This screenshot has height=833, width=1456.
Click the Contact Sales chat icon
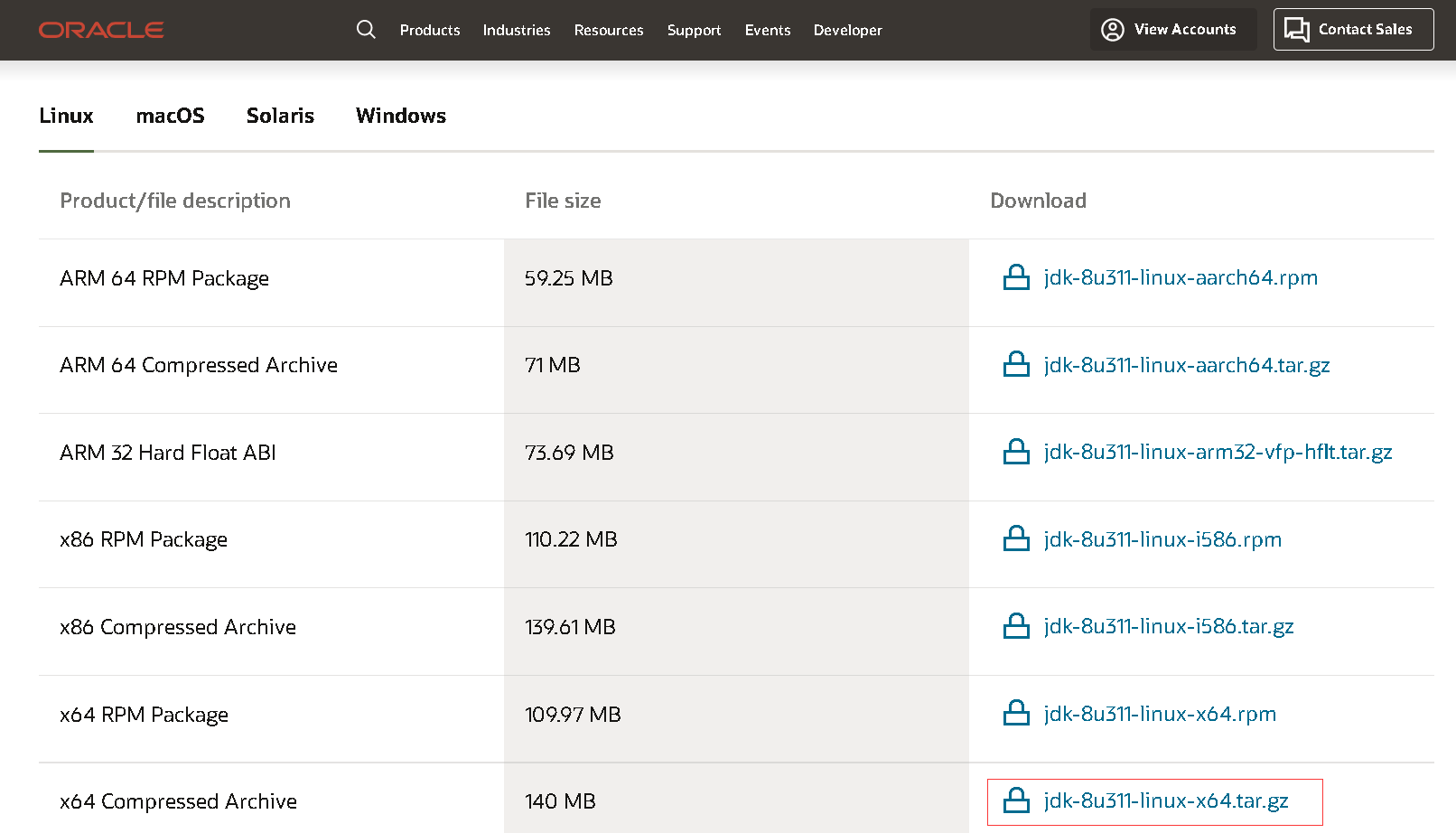pos(1297,30)
